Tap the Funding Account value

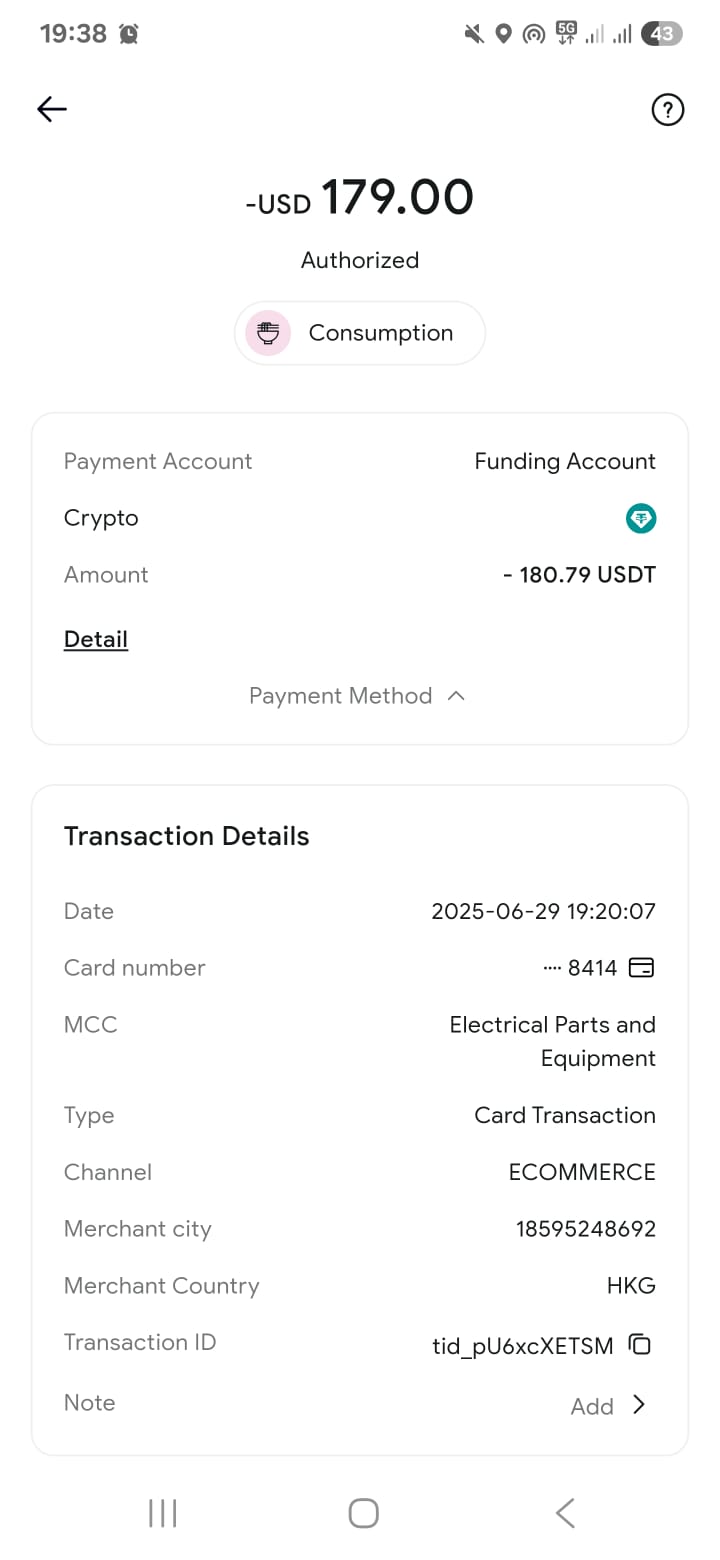click(565, 461)
